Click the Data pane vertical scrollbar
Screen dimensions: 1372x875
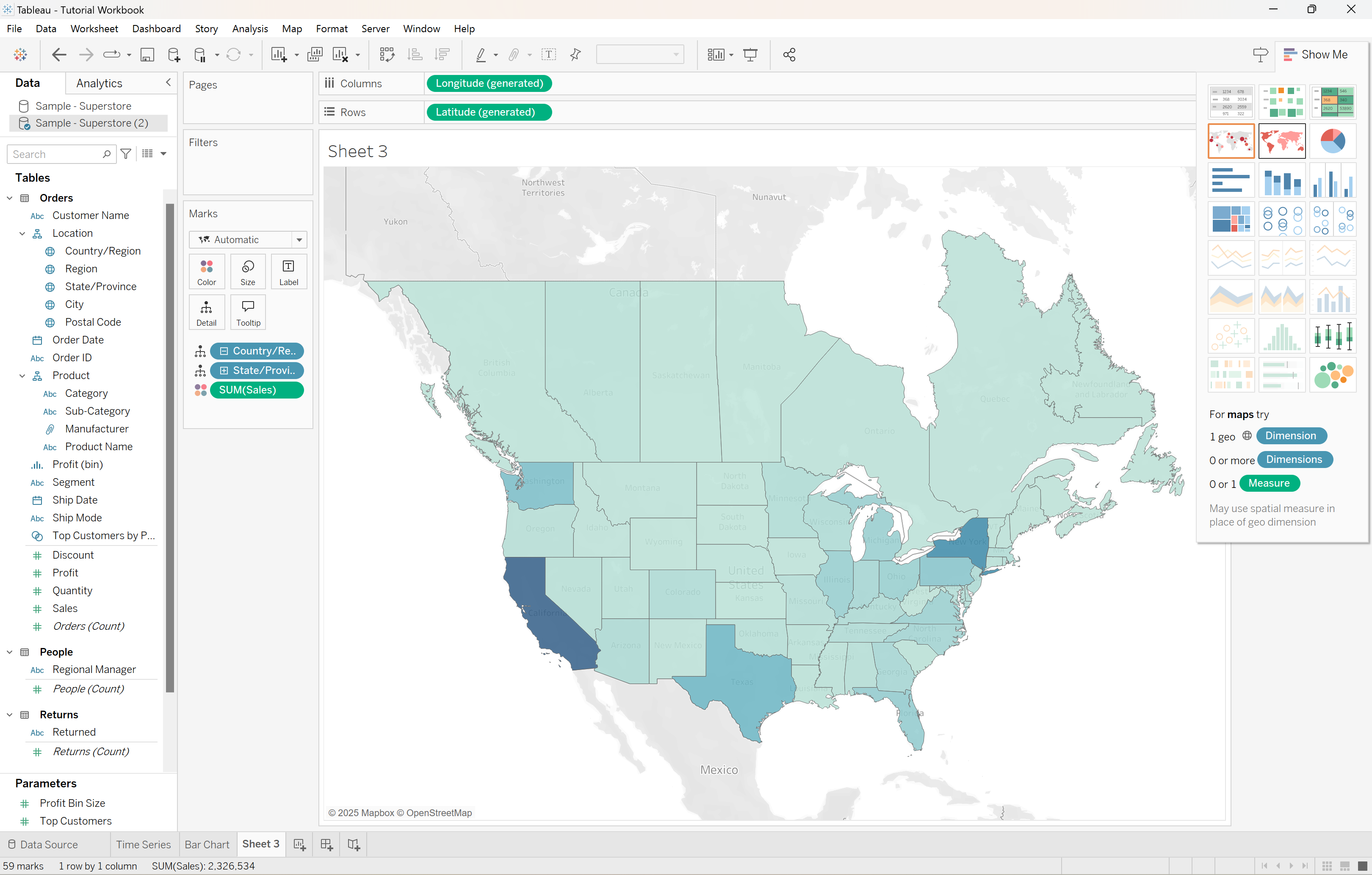coord(170,448)
